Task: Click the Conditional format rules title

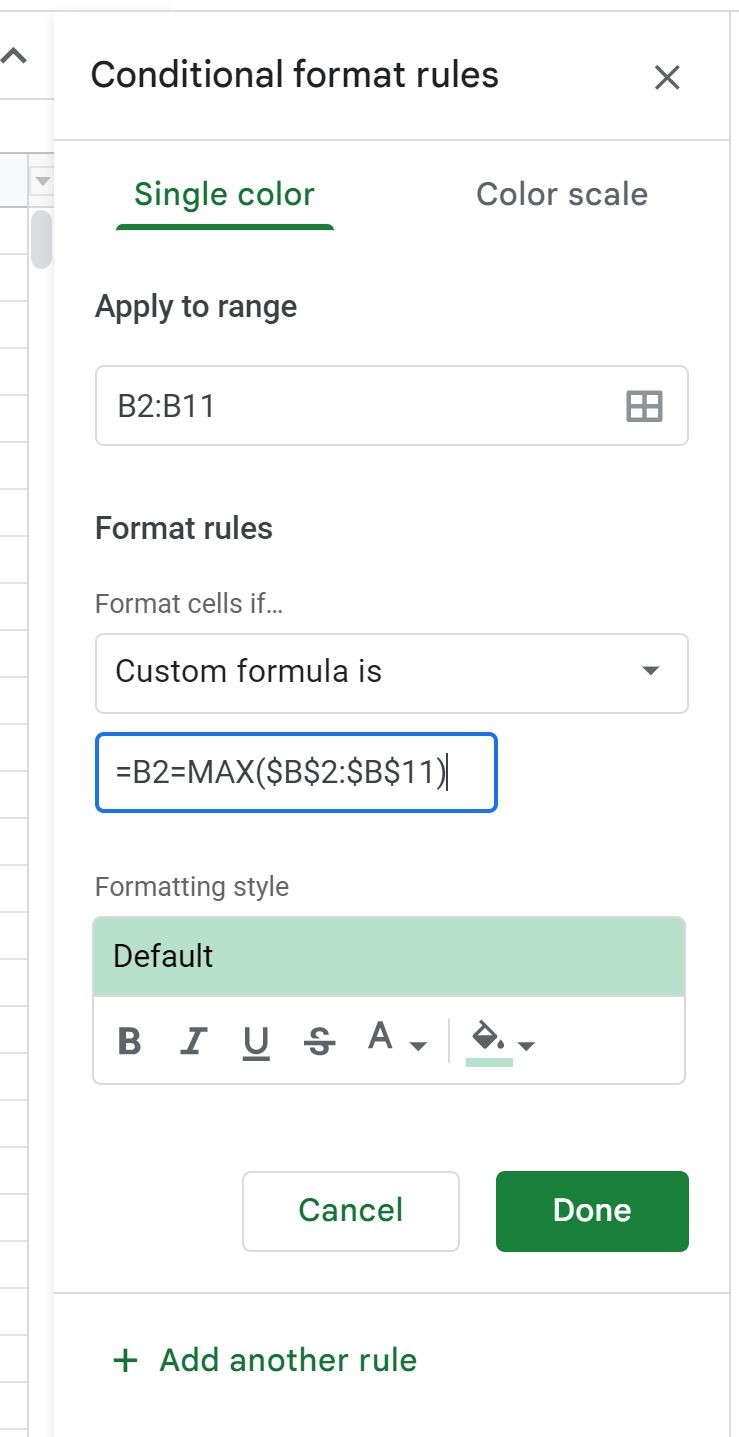Action: pyautogui.click(x=295, y=75)
